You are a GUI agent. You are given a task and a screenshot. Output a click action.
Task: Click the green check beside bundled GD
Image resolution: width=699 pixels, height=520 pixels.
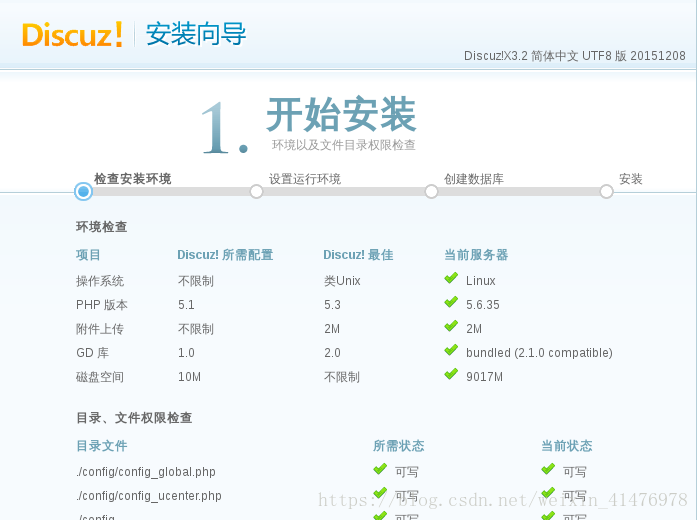click(451, 351)
